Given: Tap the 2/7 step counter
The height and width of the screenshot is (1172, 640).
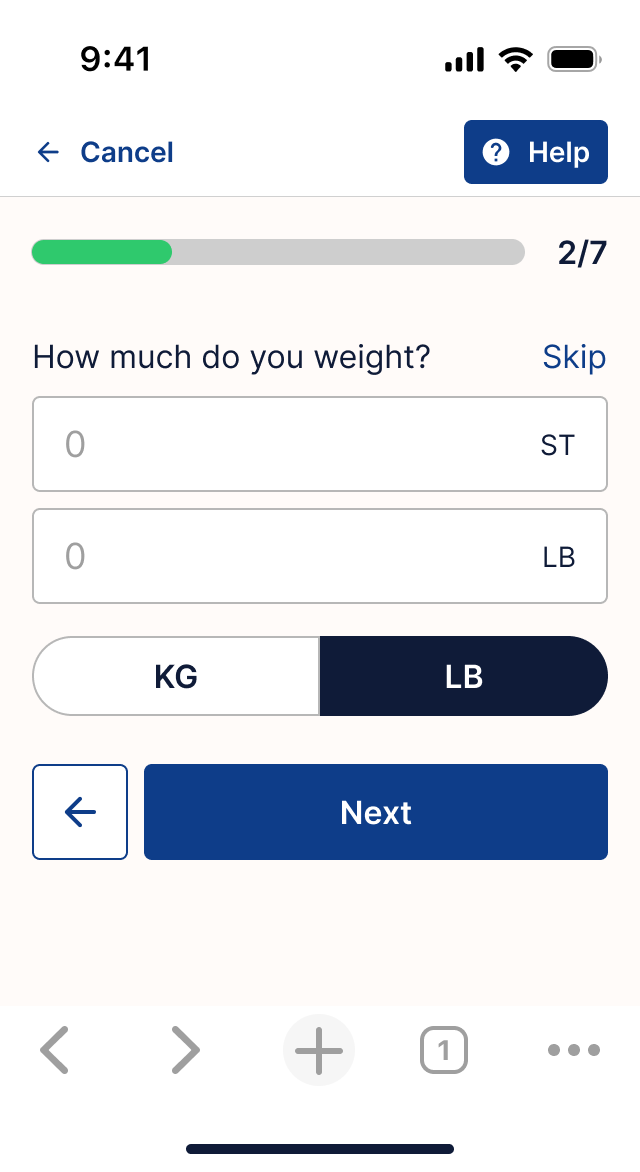Looking at the screenshot, I should click(x=582, y=253).
